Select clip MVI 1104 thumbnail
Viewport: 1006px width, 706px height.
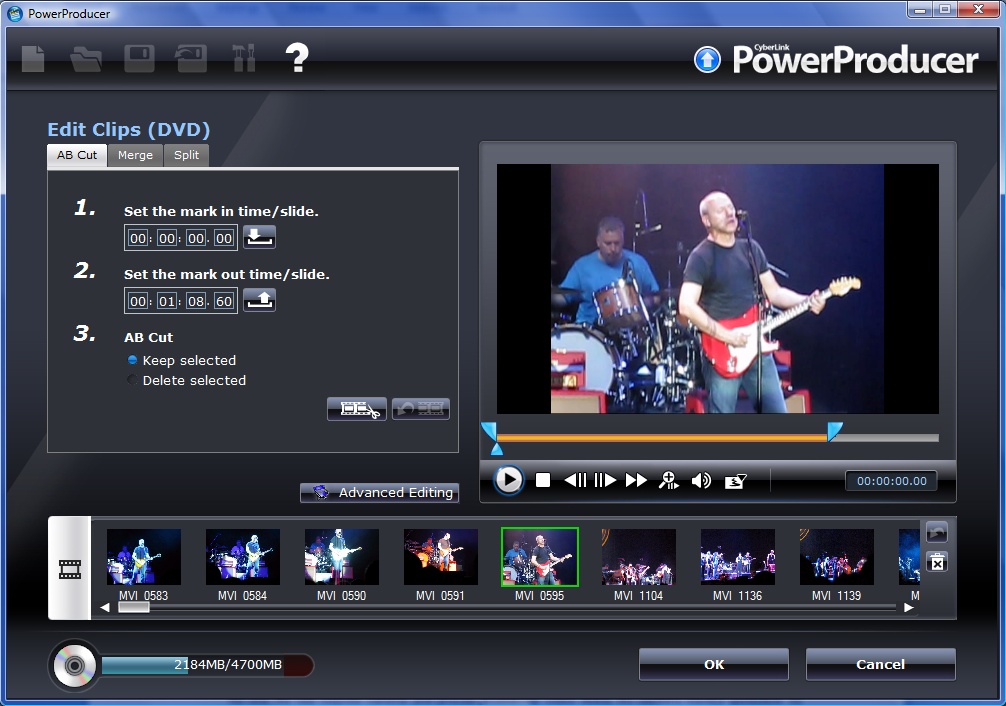tap(638, 556)
